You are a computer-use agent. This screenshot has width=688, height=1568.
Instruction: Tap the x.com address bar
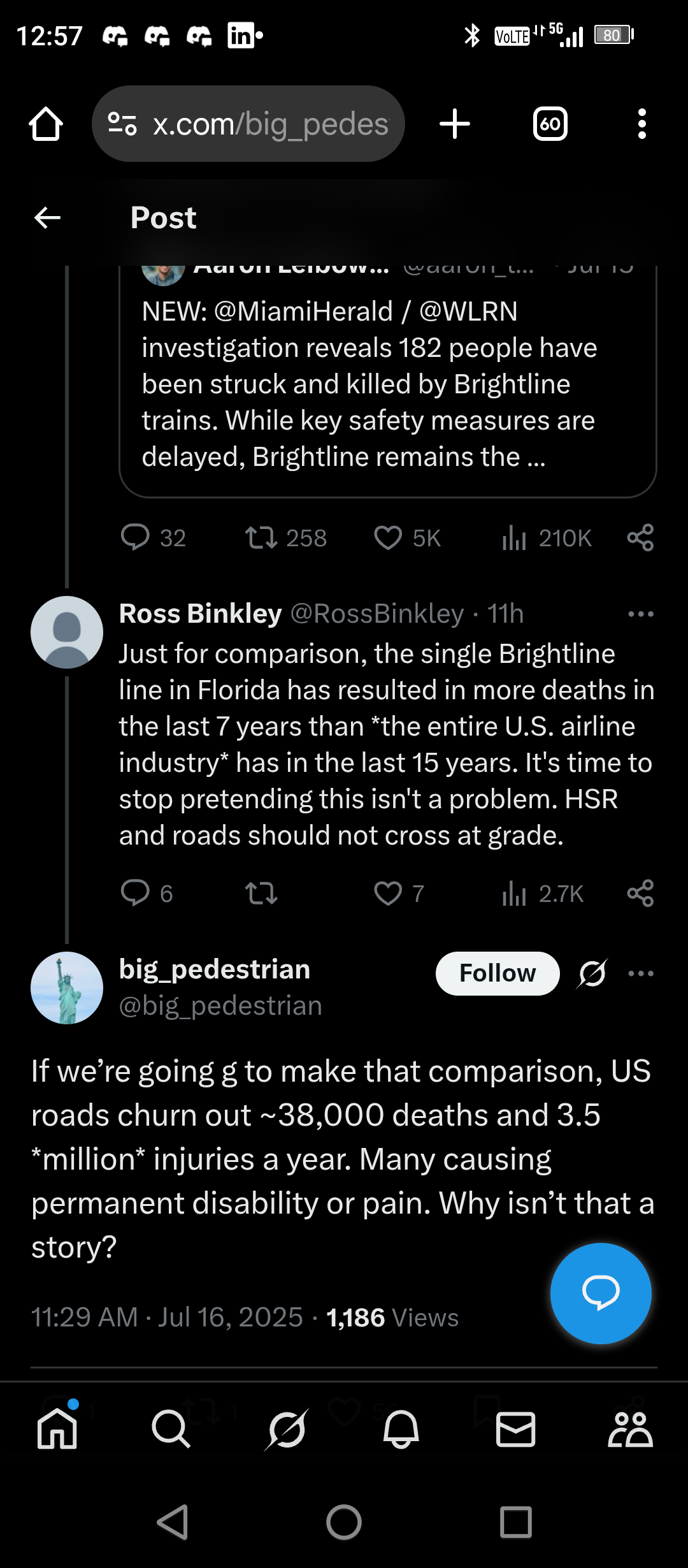(271, 124)
